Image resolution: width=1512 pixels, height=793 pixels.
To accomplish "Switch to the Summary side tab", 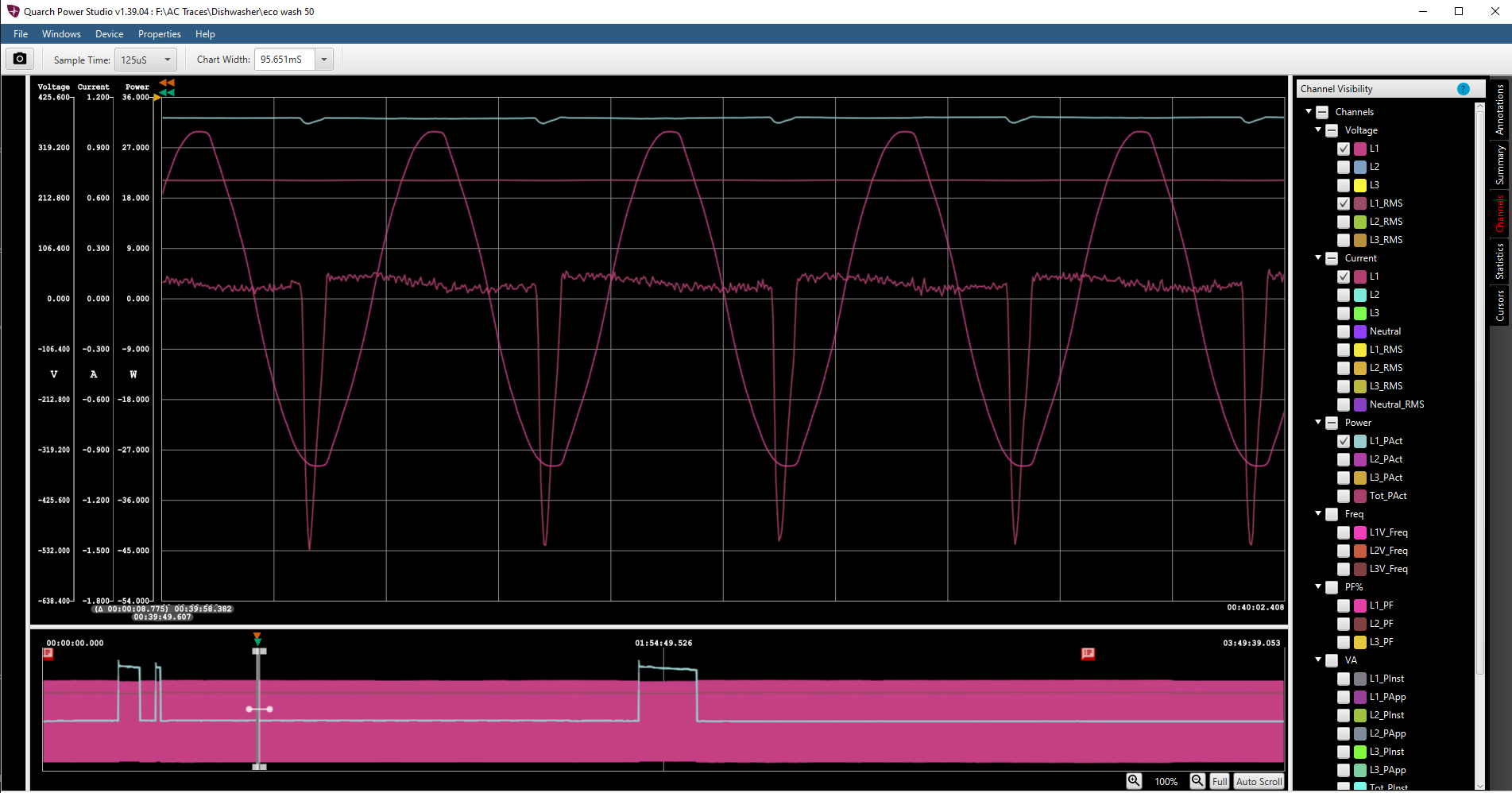I will [1499, 165].
